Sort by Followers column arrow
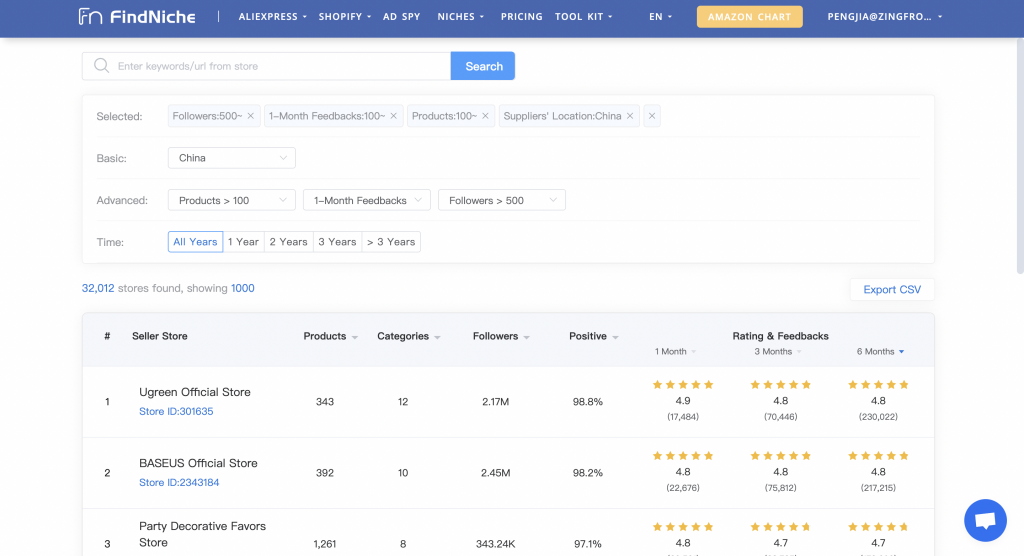Screen dimensions: 1024x556 click(x=526, y=337)
